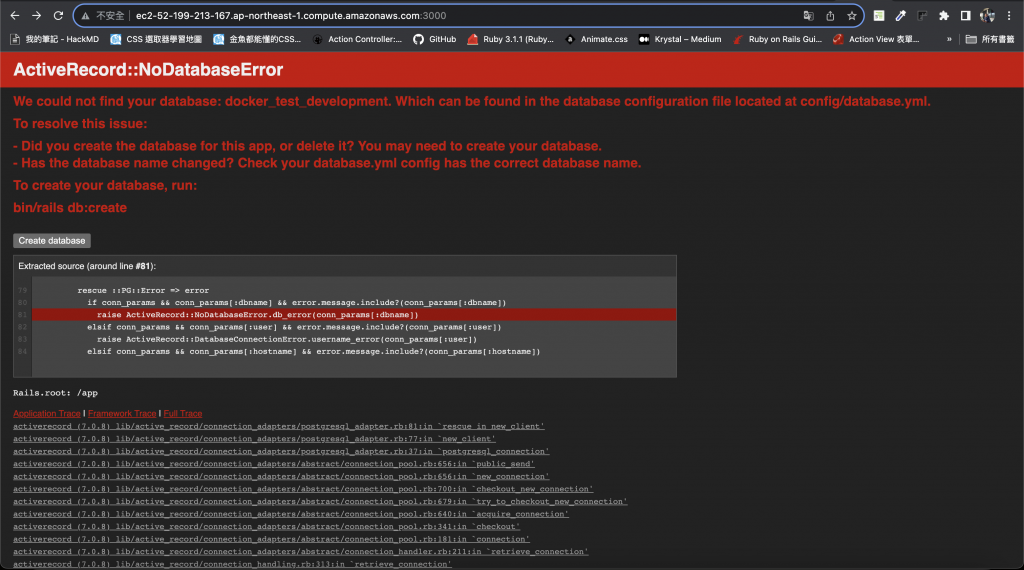Click 'Extracted source (around line #81)' label

87,266
